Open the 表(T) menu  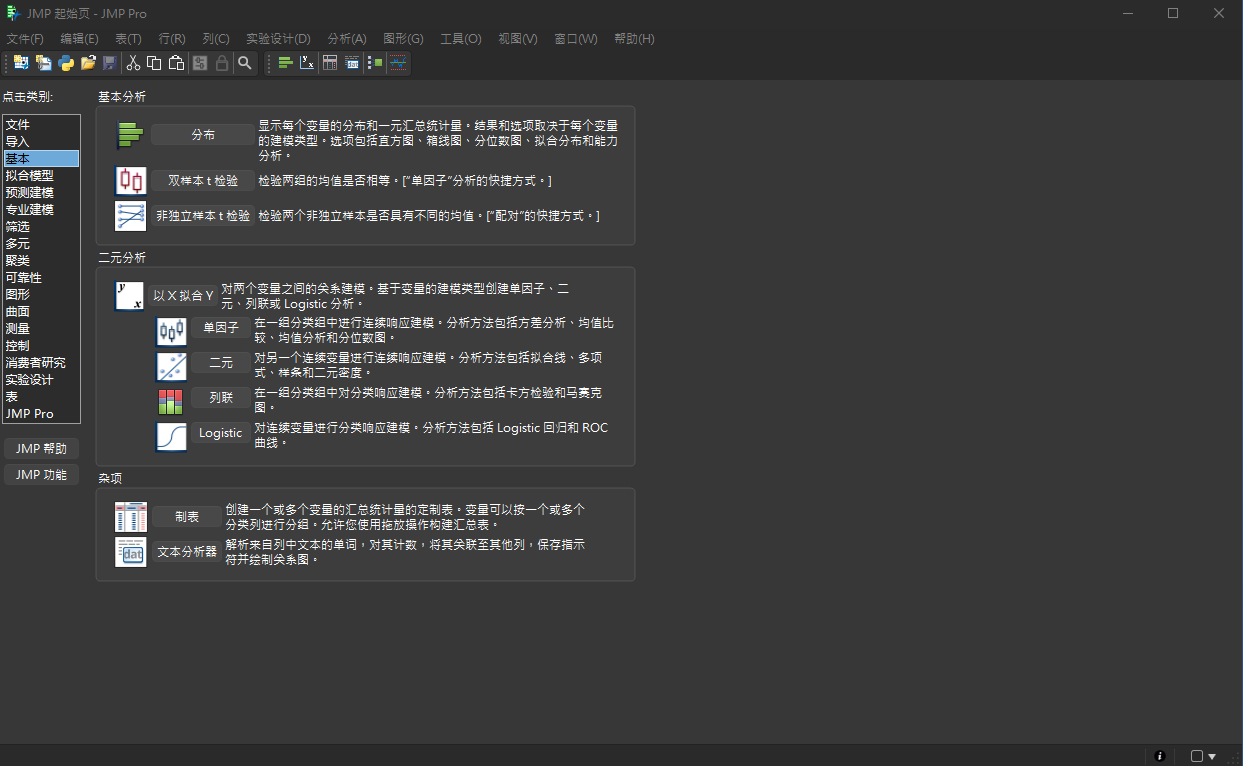coord(128,39)
